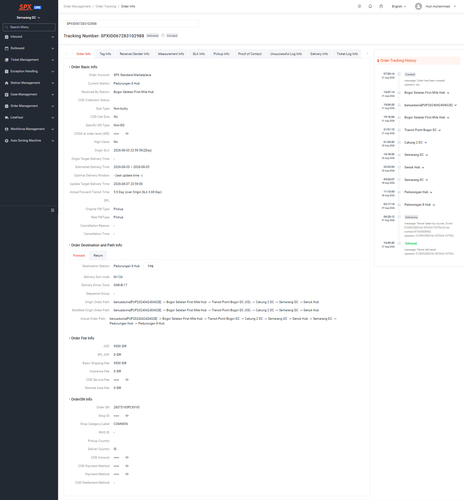This screenshot has width=464, height=500.
Task: Click the green Delivered status tag
Action: [x=411, y=243]
